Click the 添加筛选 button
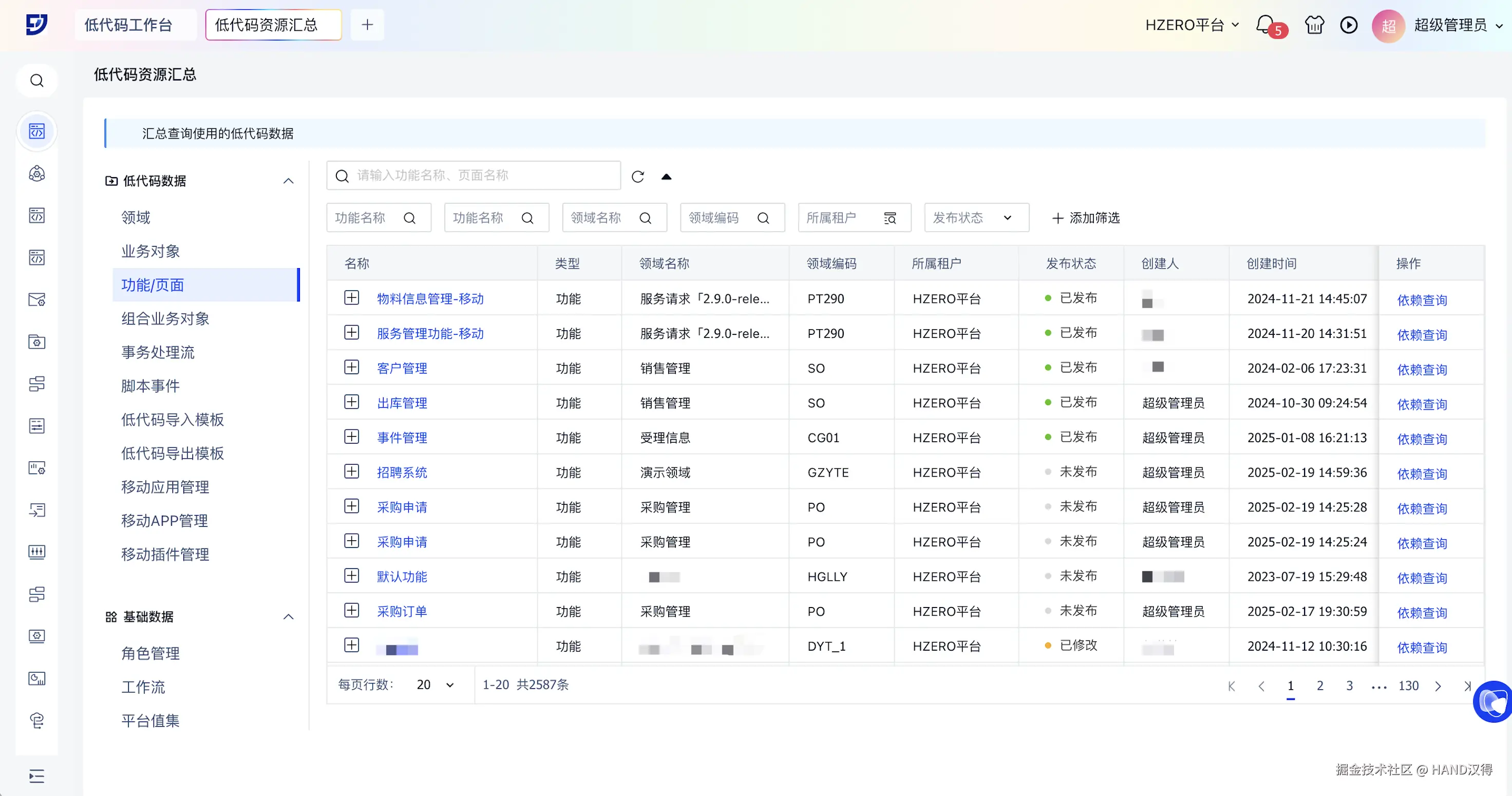This screenshot has height=796, width=1512. (x=1086, y=218)
